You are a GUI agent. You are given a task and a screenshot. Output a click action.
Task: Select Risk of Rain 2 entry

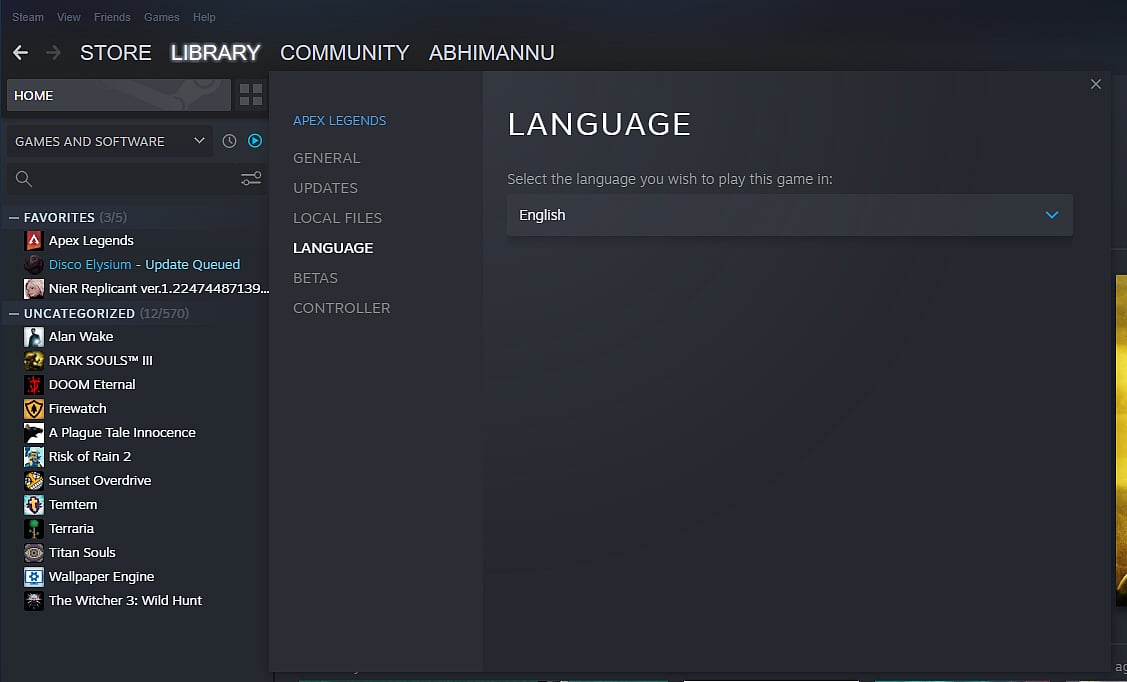90,456
